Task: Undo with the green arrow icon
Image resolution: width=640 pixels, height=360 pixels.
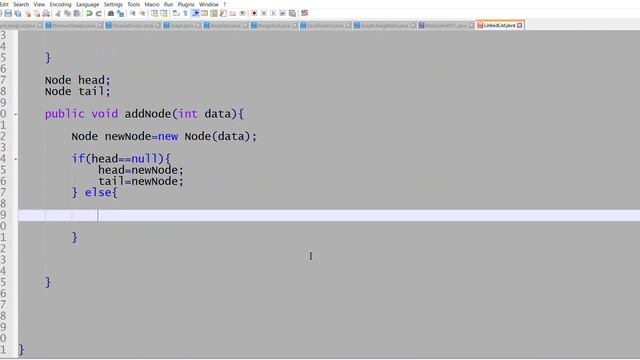Action: click(89, 13)
